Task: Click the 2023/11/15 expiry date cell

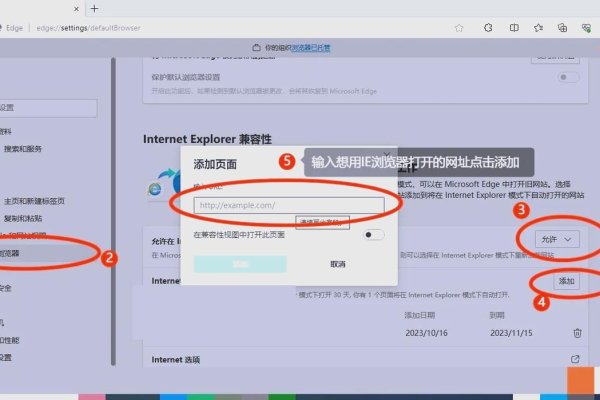Action: (511, 333)
